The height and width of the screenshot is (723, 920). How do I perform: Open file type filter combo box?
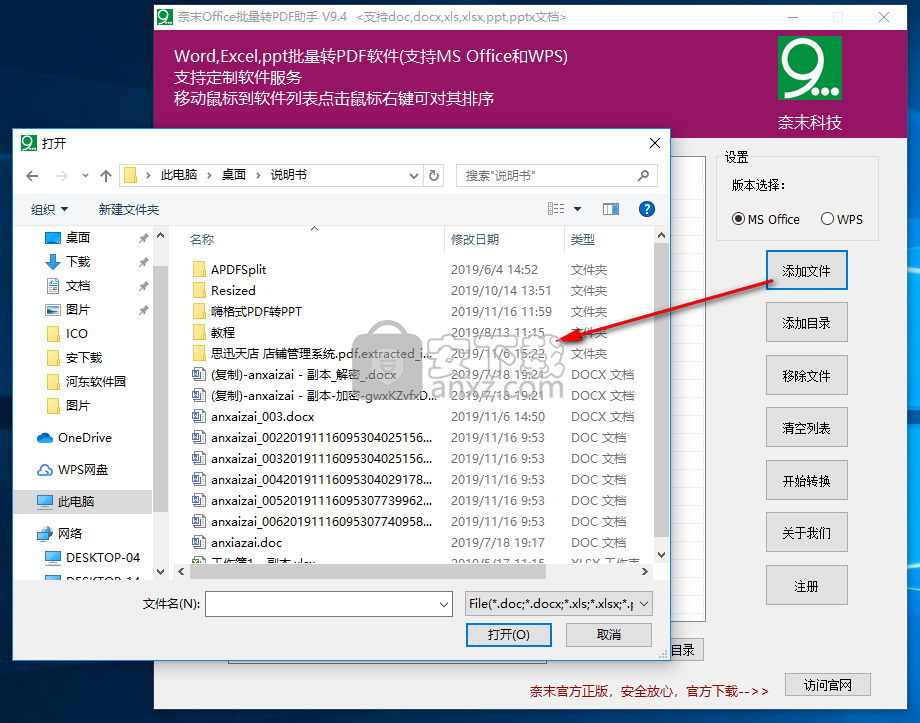(559, 604)
